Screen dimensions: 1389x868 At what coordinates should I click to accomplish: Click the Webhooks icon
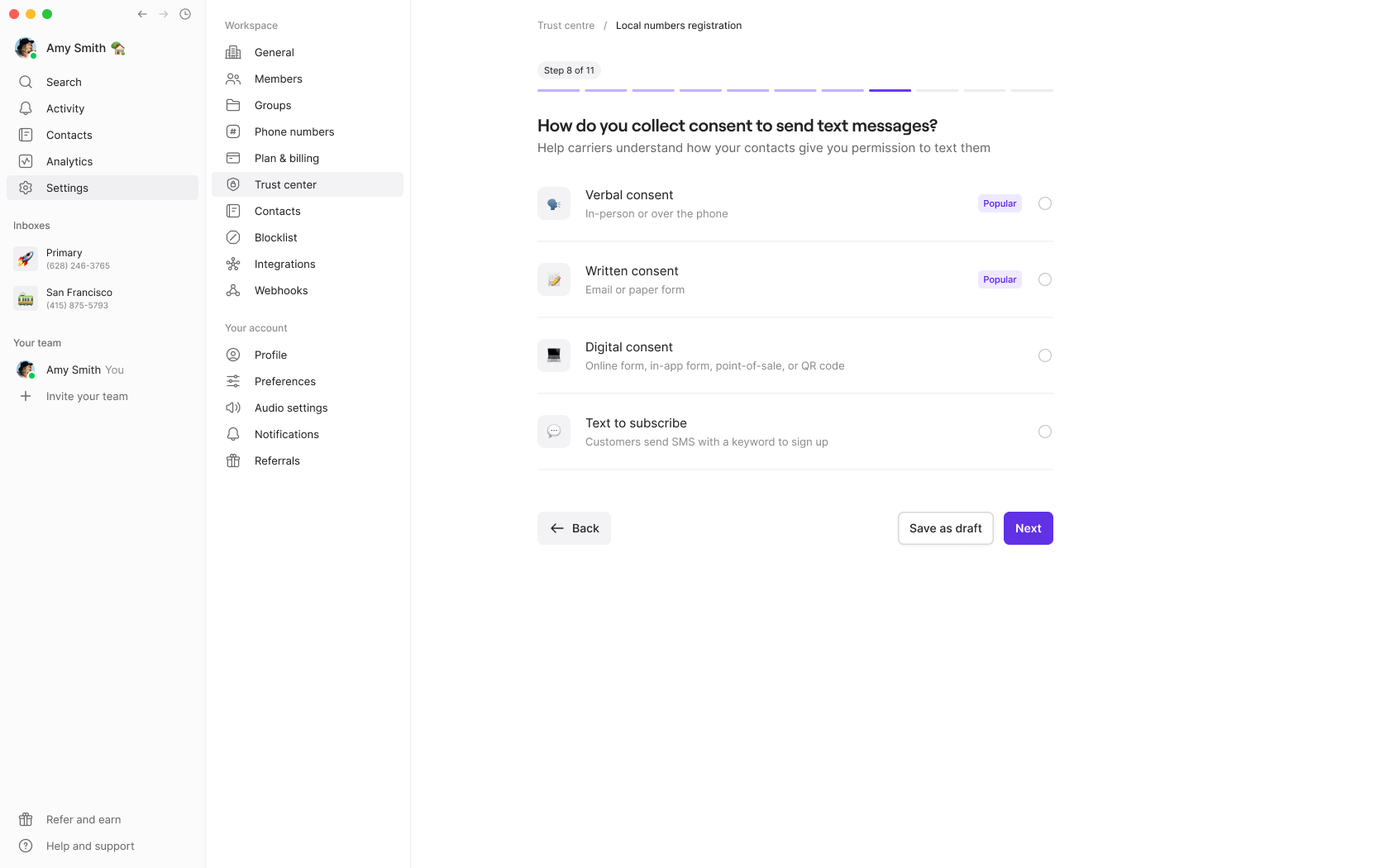pyautogui.click(x=233, y=290)
